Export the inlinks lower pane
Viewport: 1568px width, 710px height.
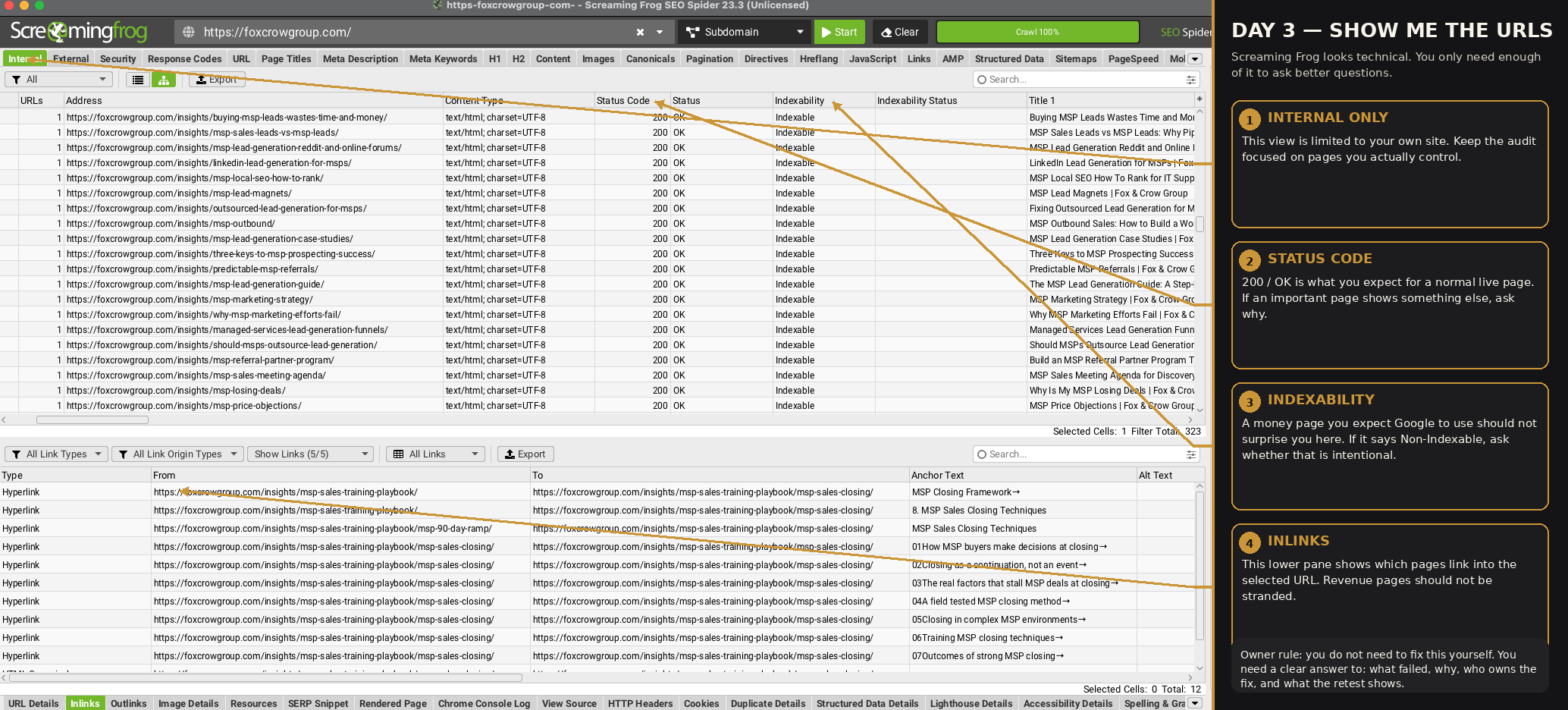click(x=525, y=454)
